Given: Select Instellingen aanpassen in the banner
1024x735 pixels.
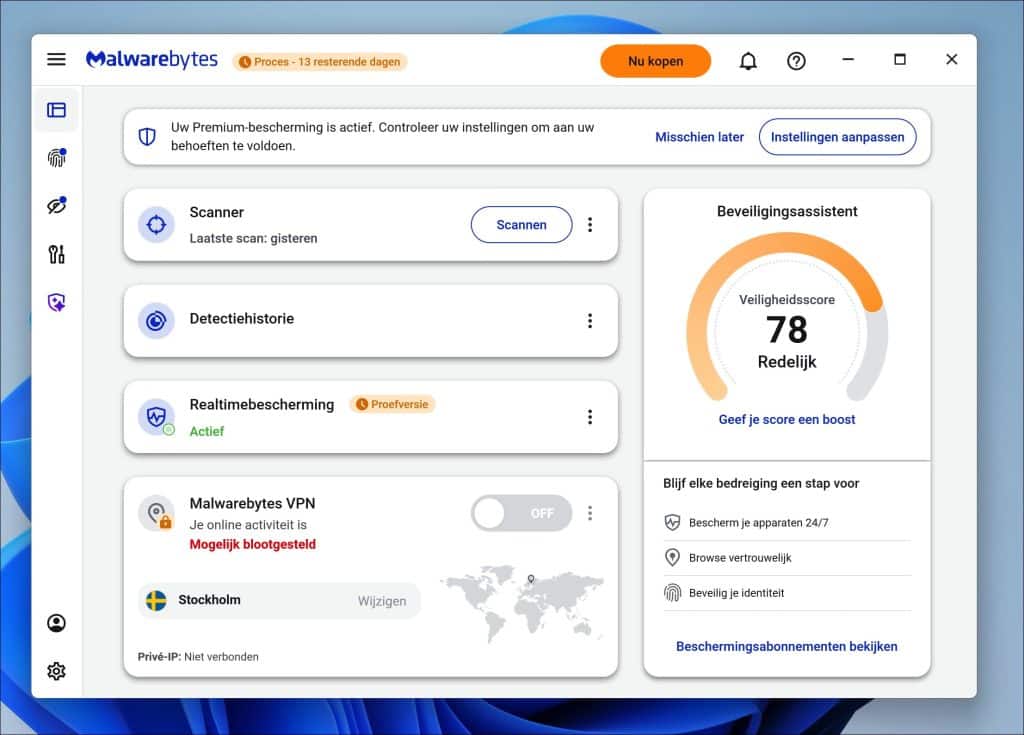Looking at the screenshot, I should [x=837, y=137].
